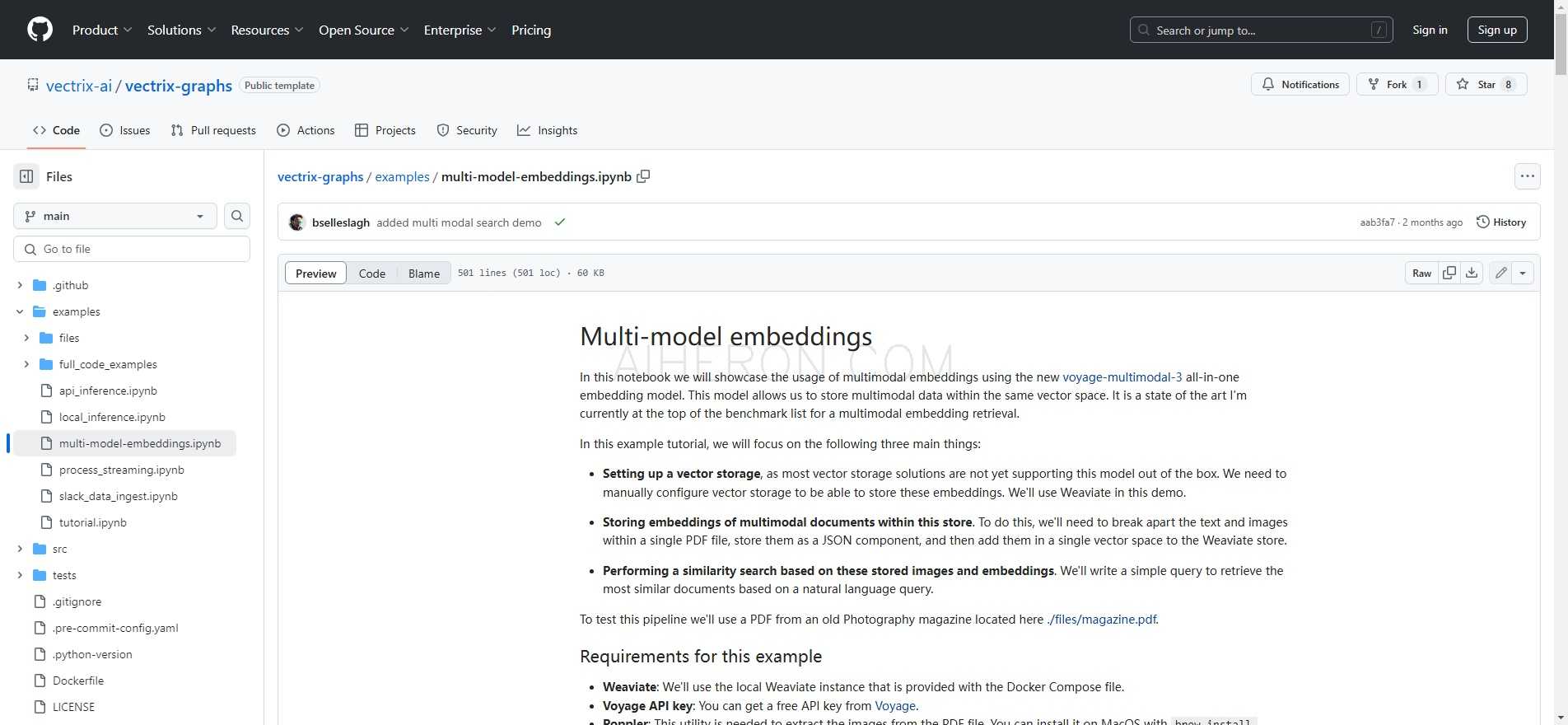Expand the Open Source menu
Image resolution: width=1568 pixels, height=725 pixels.
pos(364,30)
